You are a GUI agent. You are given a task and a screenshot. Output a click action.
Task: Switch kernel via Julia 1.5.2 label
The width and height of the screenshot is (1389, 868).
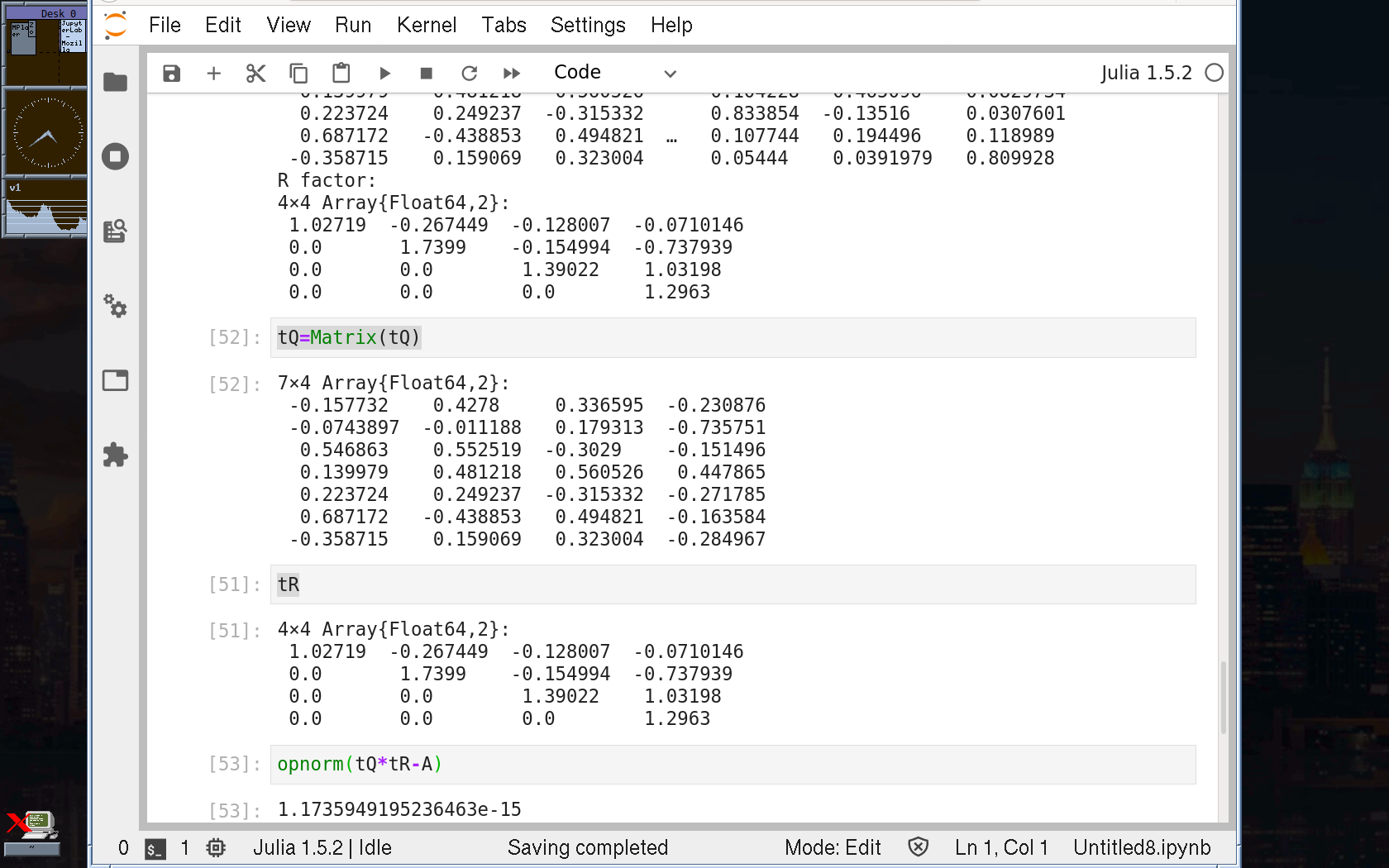pyautogui.click(x=1145, y=73)
